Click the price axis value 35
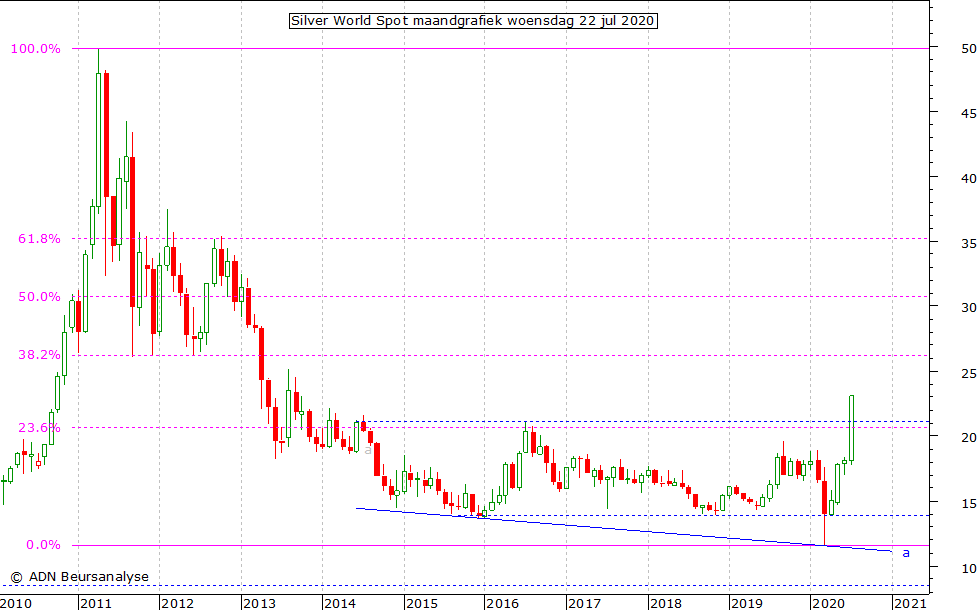Screen dimensions: 980x610 point(969,243)
